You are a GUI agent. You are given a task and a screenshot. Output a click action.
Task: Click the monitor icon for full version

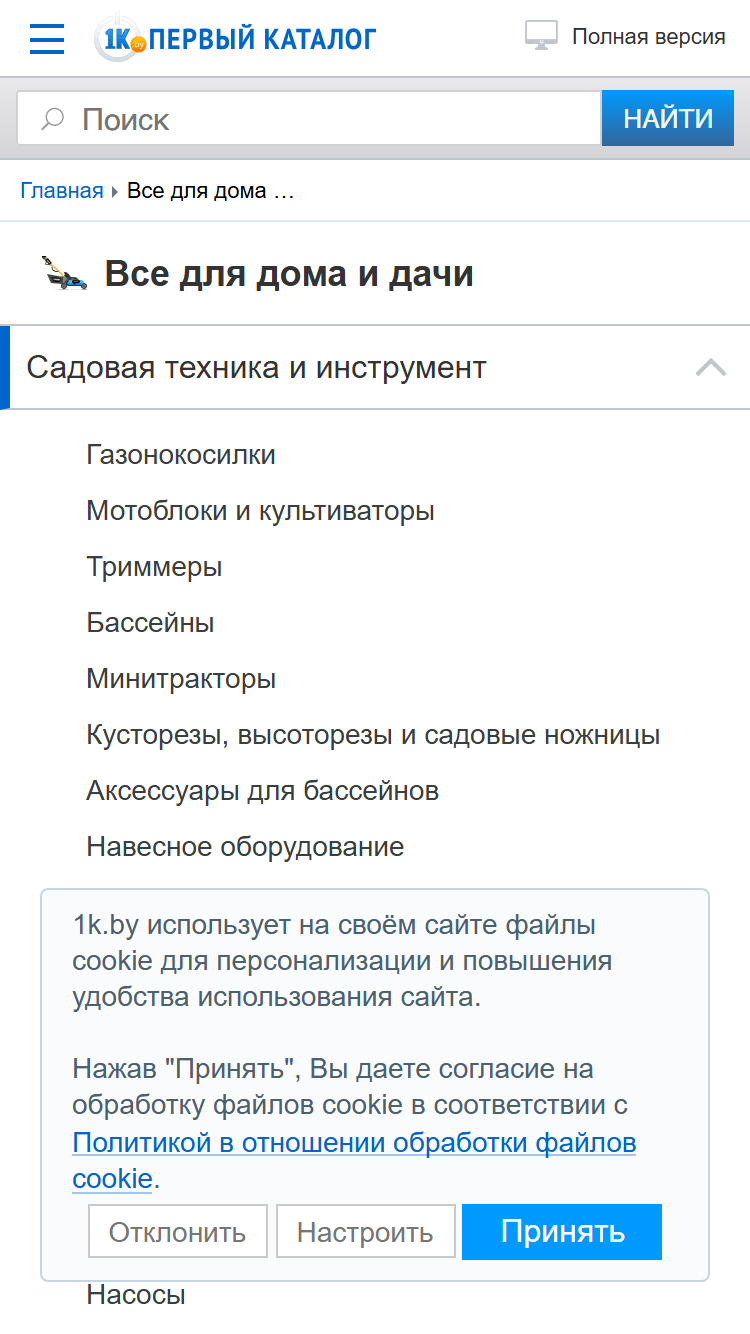pos(541,36)
